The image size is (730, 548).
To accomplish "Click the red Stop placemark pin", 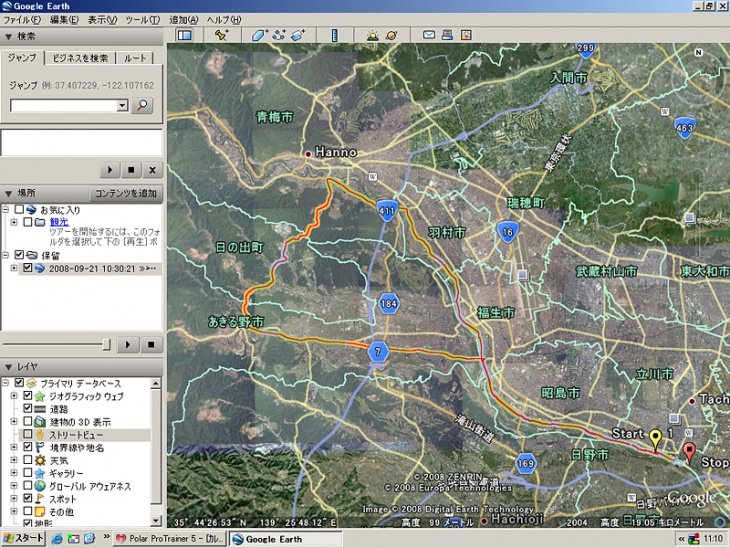I will (689, 453).
